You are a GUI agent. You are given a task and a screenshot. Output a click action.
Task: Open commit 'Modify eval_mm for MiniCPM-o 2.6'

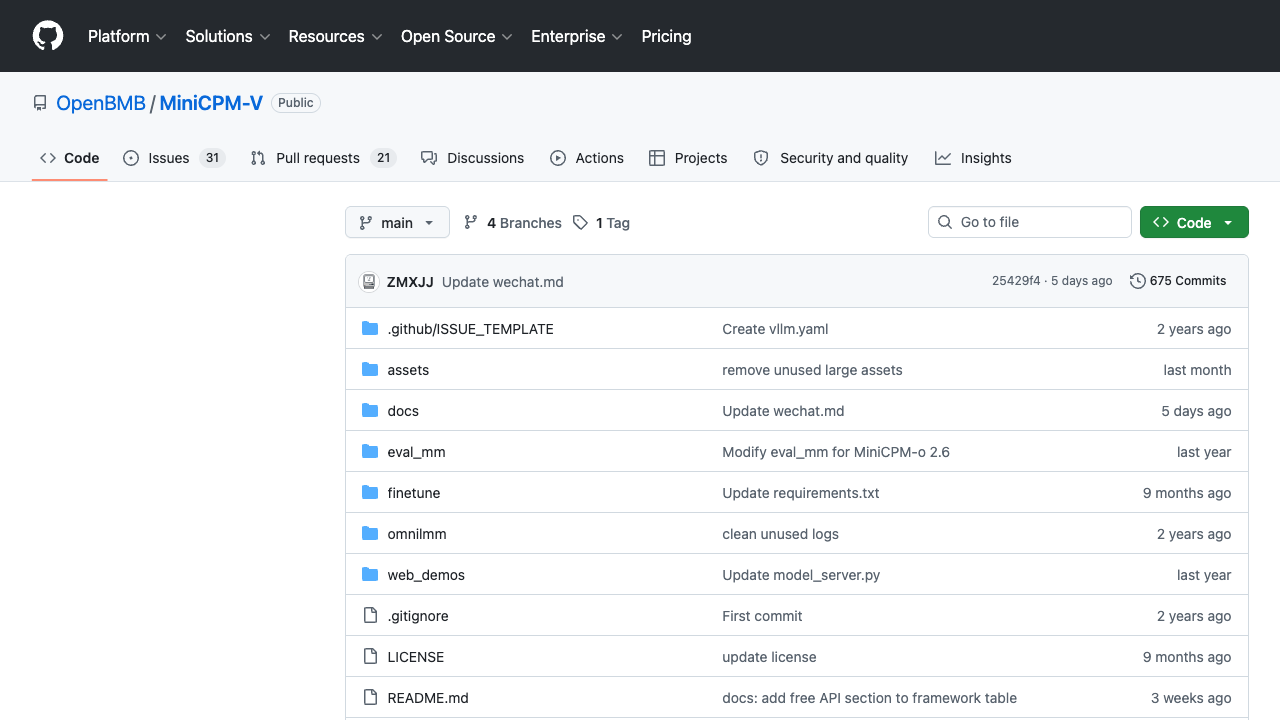click(x=836, y=452)
